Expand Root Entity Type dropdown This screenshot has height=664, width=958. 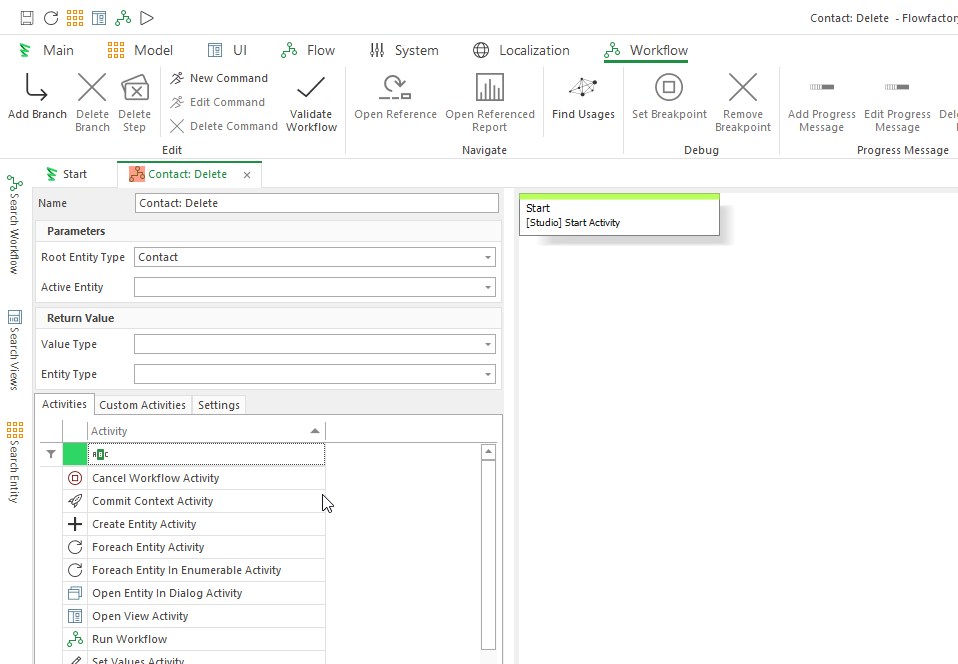[x=488, y=257]
